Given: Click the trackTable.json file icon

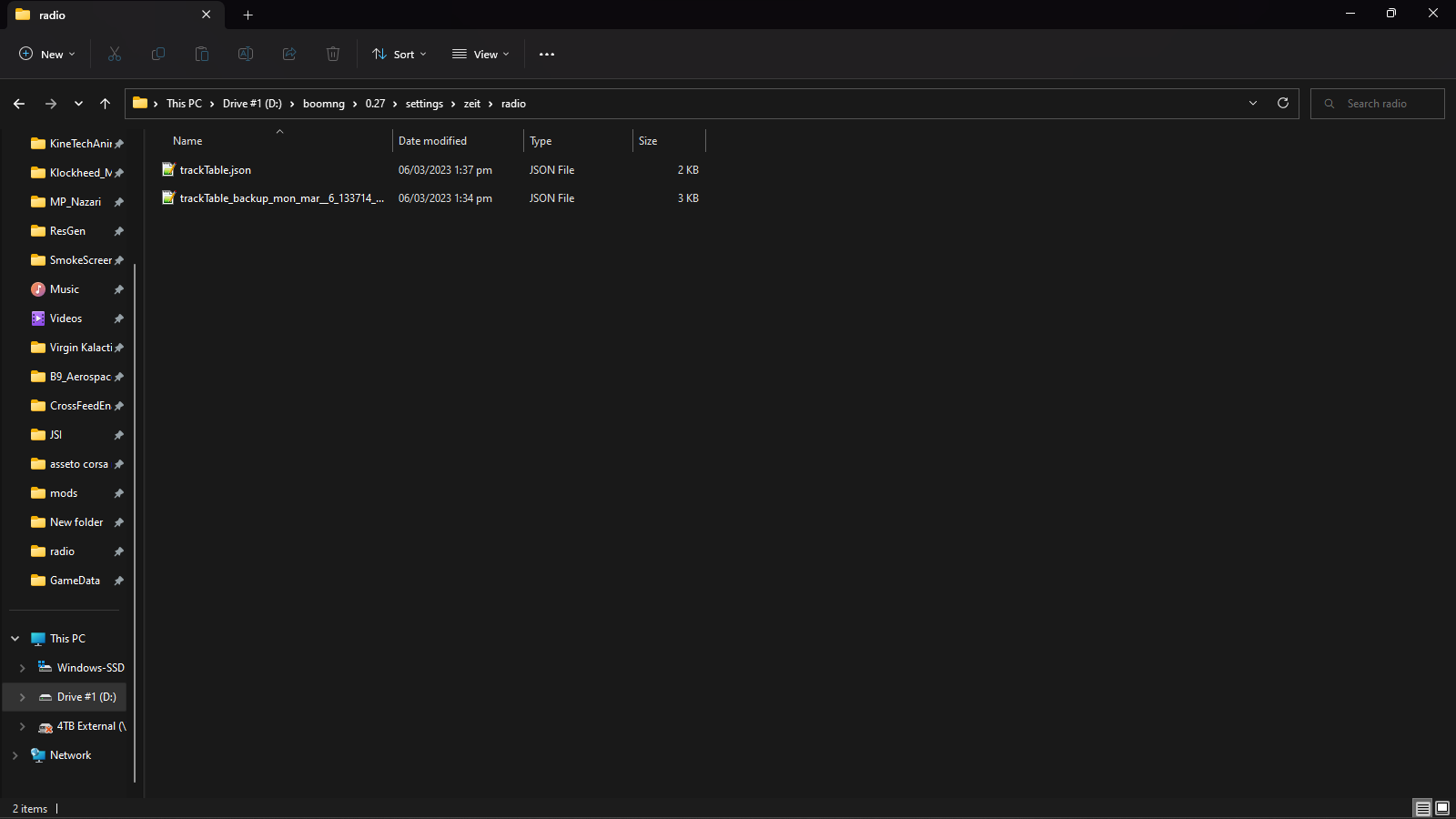Looking at the screenshot, I should [x=168, y=169].
